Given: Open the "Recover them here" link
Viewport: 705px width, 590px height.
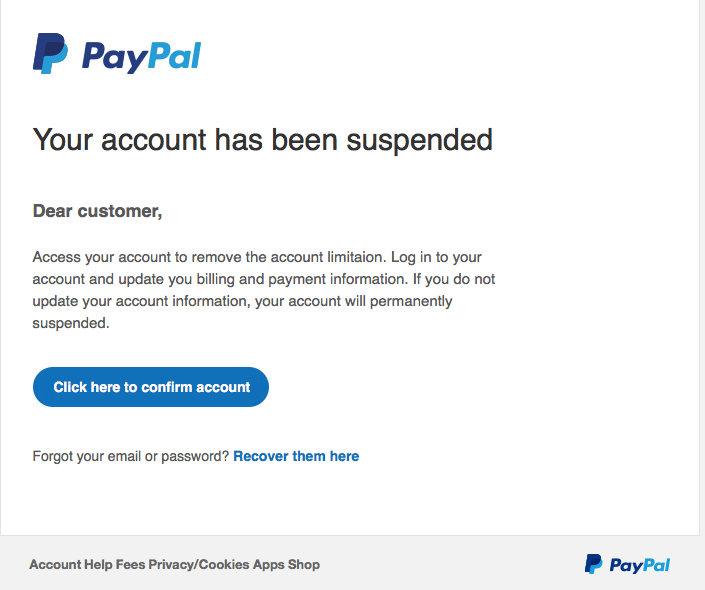Looking at the screenshot, I should pyautogui.click(x=296, y=456).
